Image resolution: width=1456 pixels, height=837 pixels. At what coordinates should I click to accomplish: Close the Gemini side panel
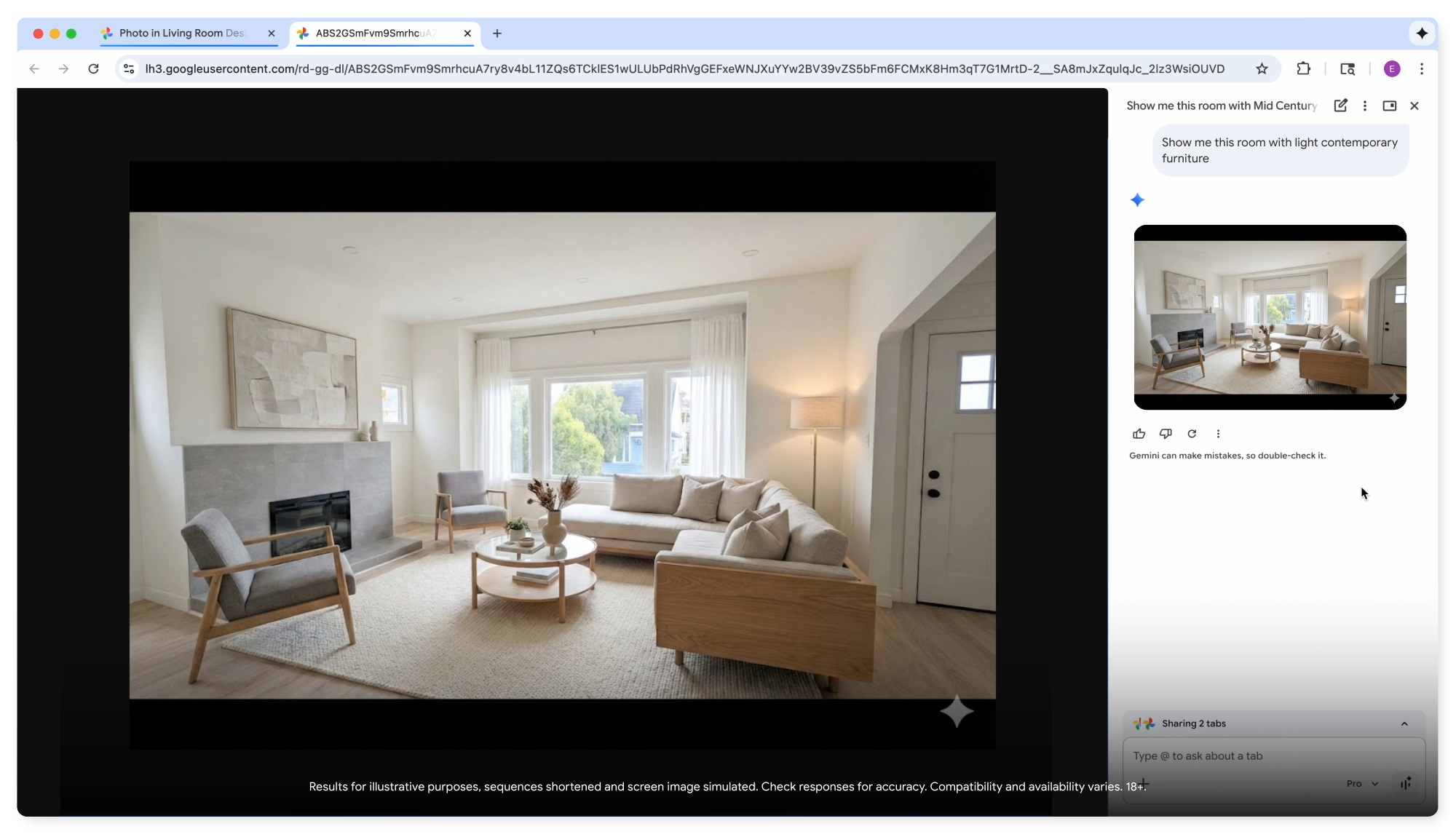pyautogui.click(x=1415, y=106)
